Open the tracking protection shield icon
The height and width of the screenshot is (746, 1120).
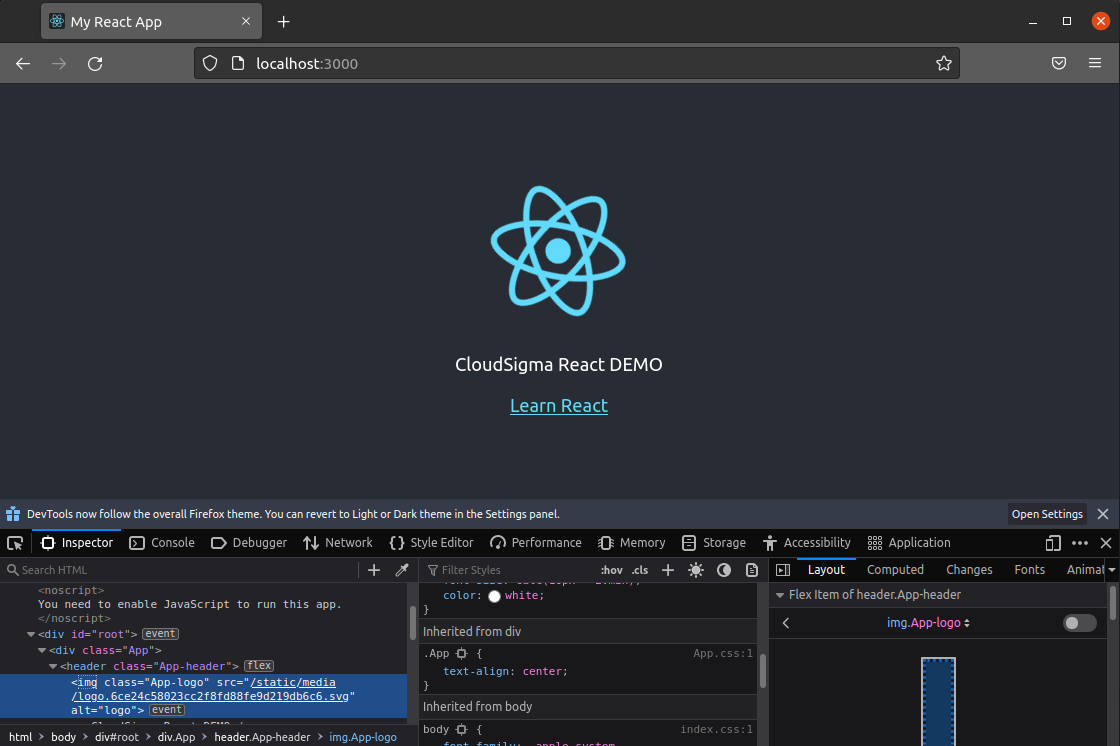pos(210,64)
